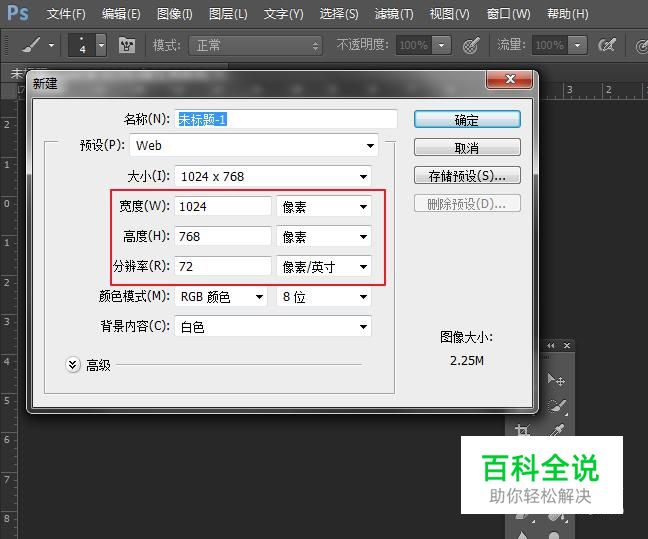This screenshot has height=539, width=648.
Task: Open the 背景内容 白色 dropdown
Action: [273, 327]
